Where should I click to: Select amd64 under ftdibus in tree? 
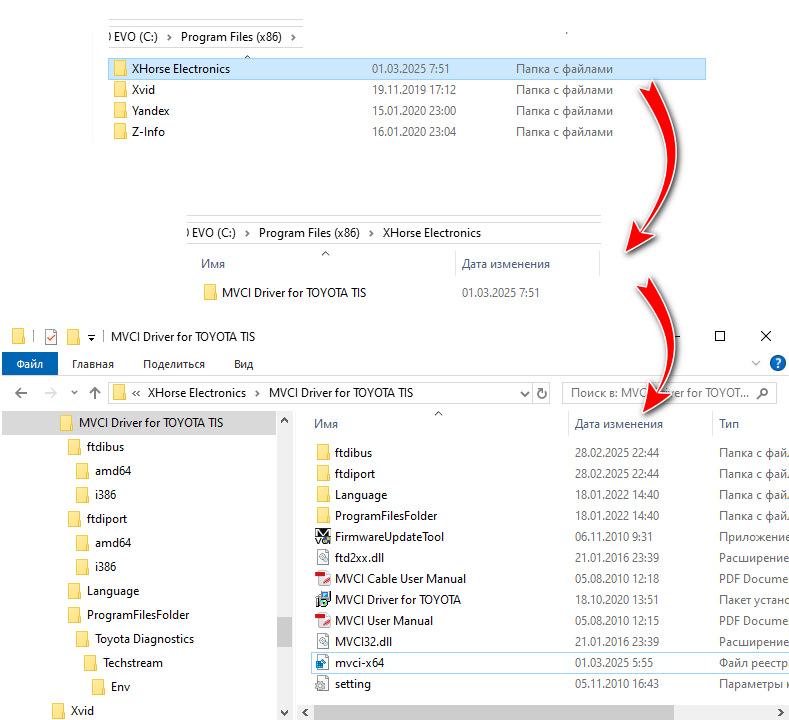pyautogui.click(x=113, y=471)
